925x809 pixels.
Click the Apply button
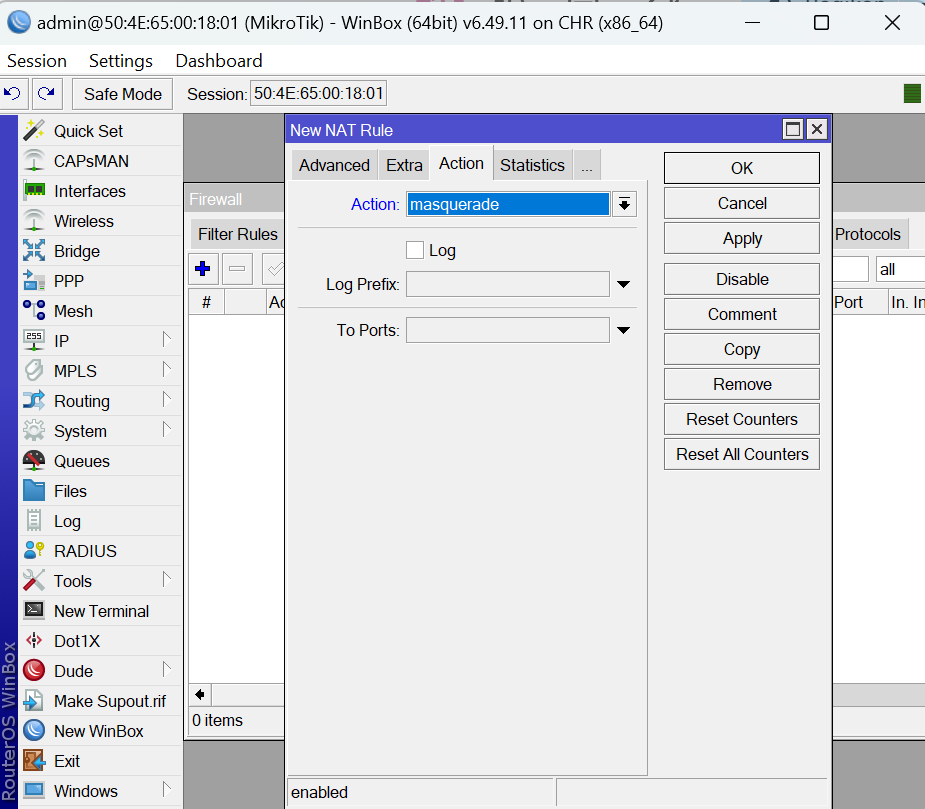[x=742, y=238]
